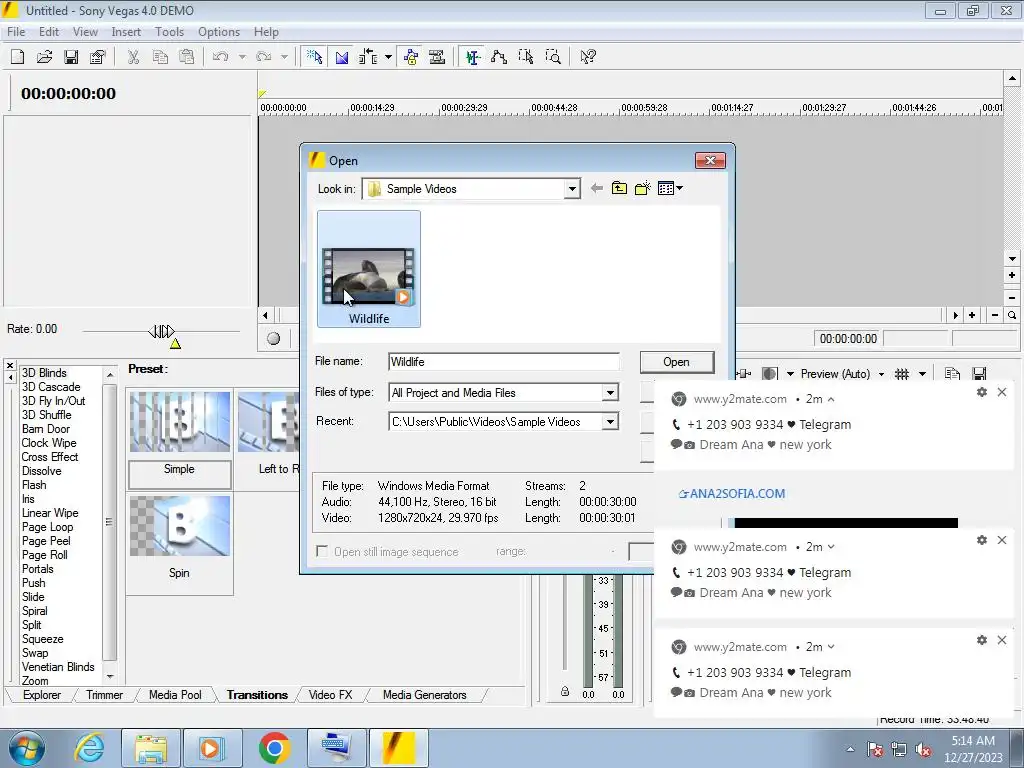Select the Selection Edit tool
Image resolution: width=1024 pixels, height=768 pixels.
point(526,57)
